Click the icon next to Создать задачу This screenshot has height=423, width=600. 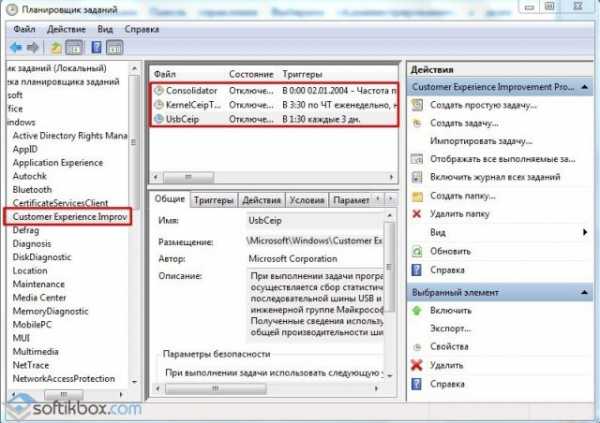417,123
